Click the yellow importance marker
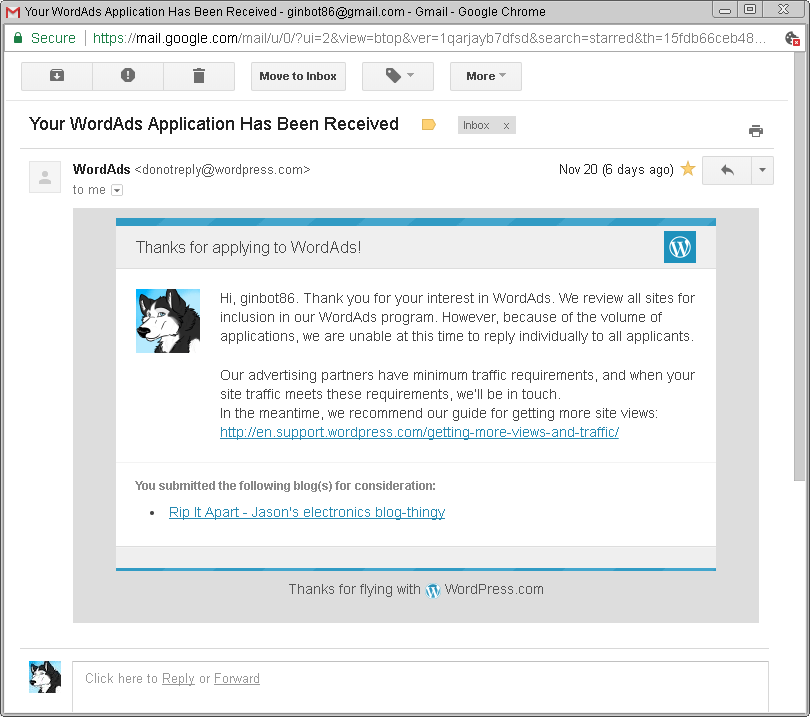The height and width of the screenshot is (717, 810). 429,125
